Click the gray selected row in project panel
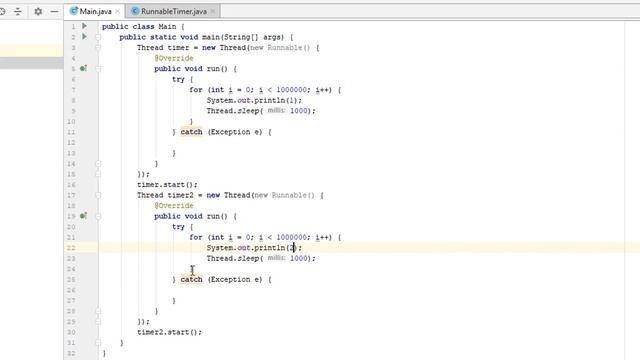Viewport: 640px width, 360px height. [x=31, y=62]
